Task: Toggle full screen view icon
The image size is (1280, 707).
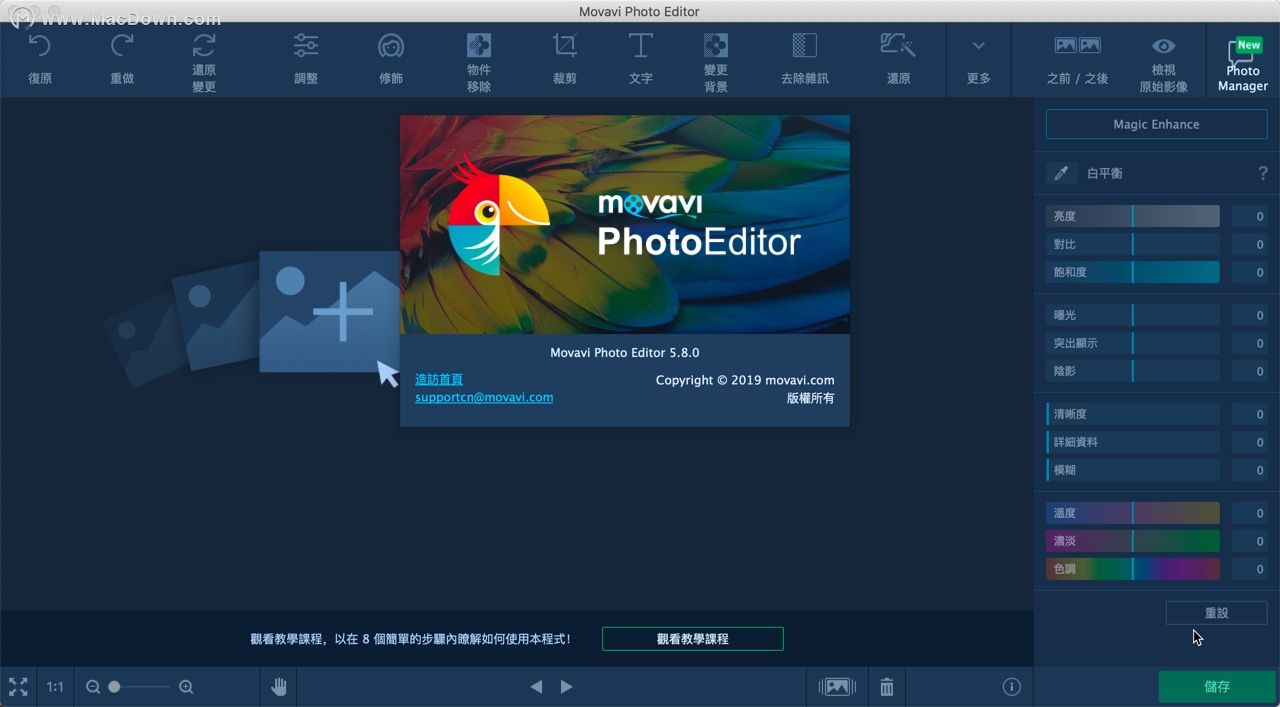Action: click(18, 687)
